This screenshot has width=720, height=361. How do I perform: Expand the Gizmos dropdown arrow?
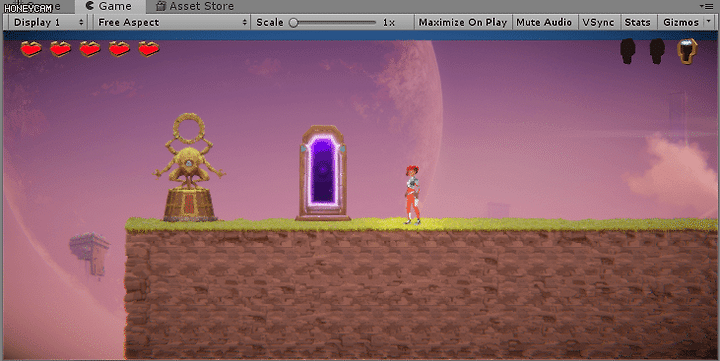point(709,22)
